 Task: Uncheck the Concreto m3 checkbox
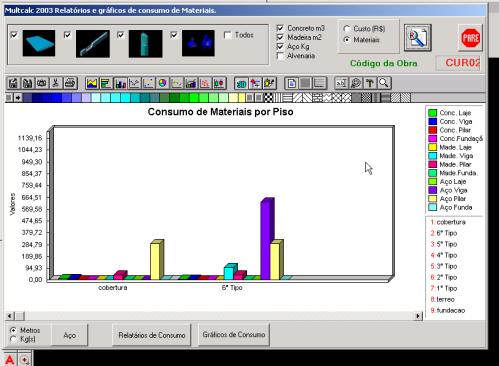[x=280, y=28]
